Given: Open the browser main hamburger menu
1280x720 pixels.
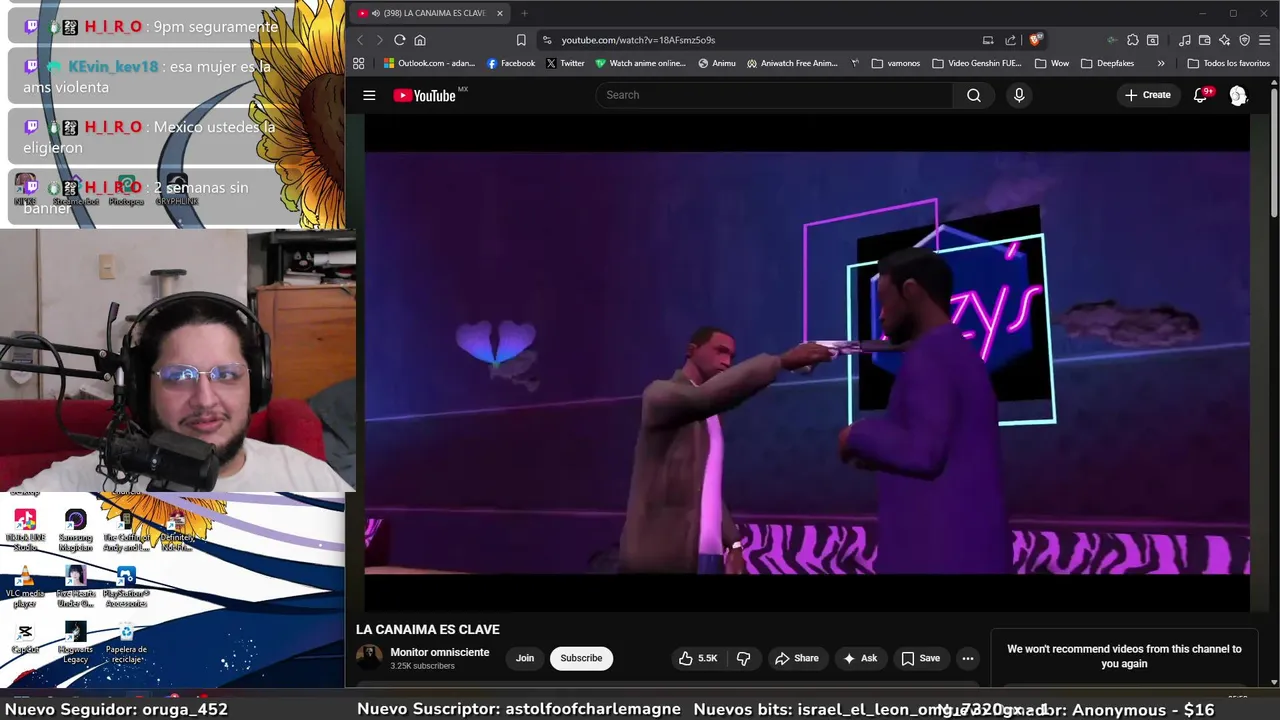Looking at the screenshot, I should (x=1265, y=40).
